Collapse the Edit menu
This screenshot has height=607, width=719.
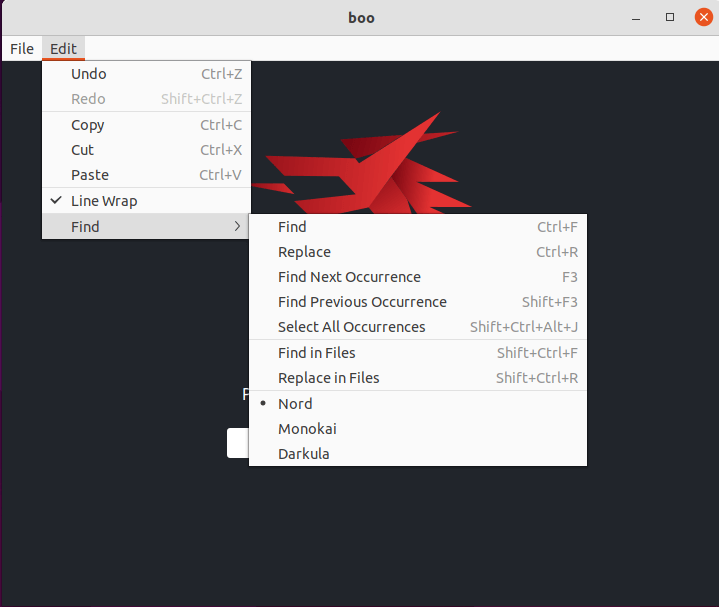coord(63,49)
